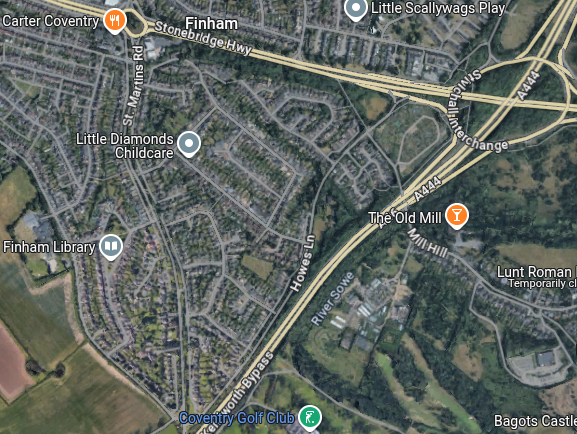Select the Little Scallywags Play label

click(x=438, y=8)
